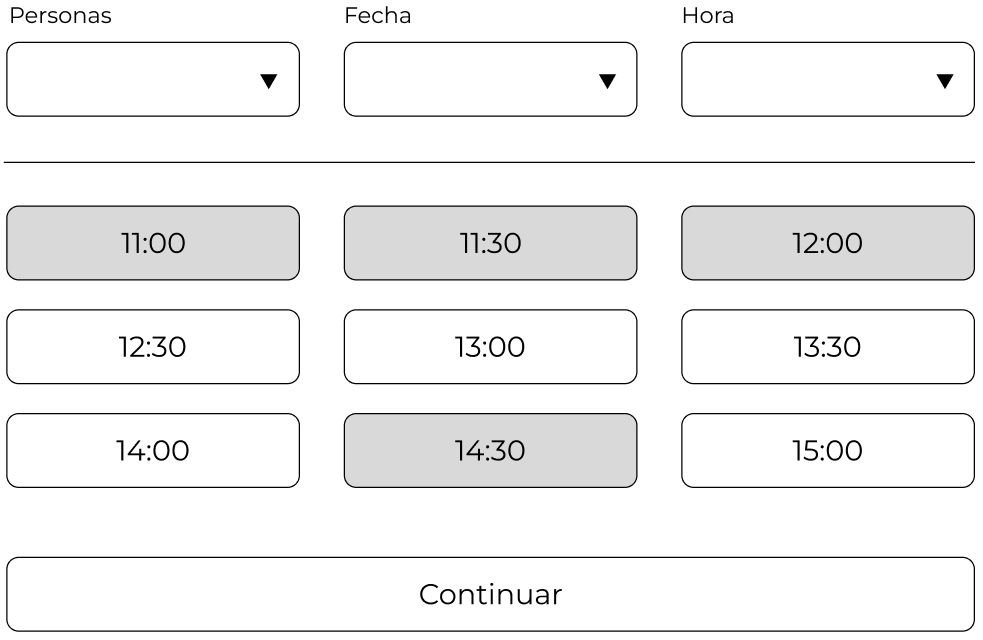Select the 14:00 time slot
This screenshot has height=640, width=983.
pyautogui.click(x=153, y=451)
